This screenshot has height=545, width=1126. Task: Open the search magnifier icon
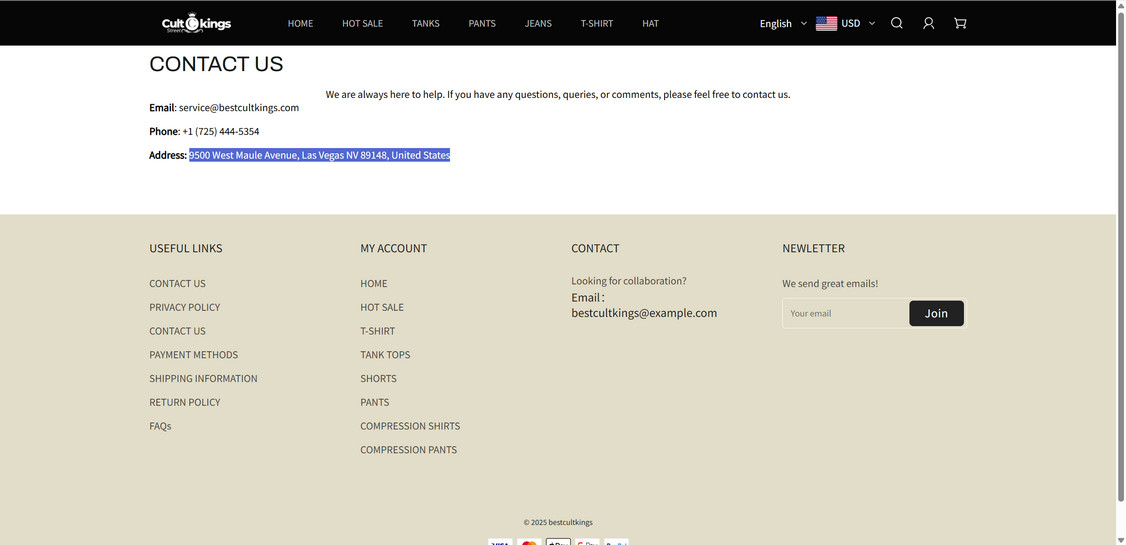click(896, 23)
